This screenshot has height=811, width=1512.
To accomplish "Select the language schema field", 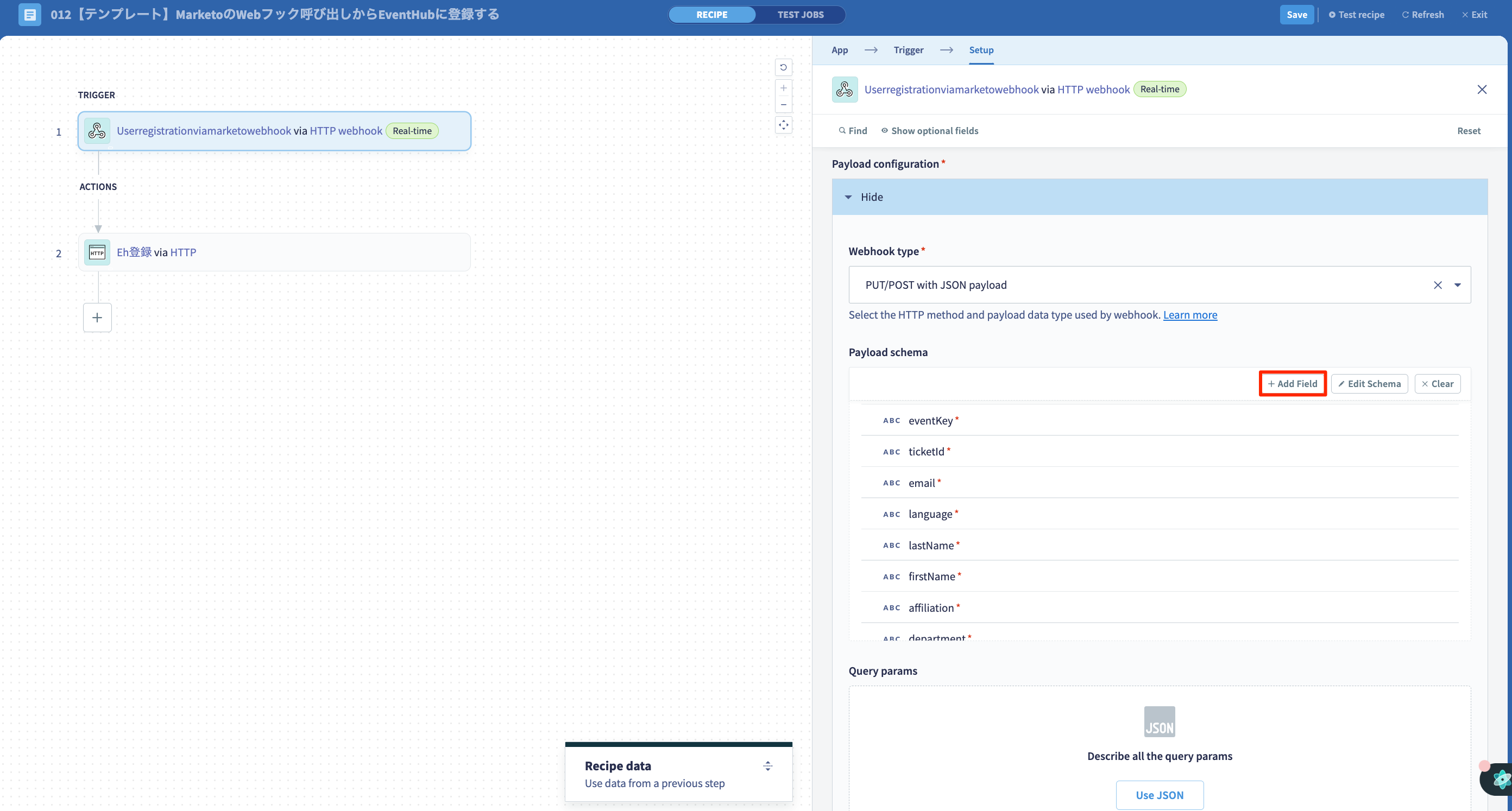I will (1160, 514).
